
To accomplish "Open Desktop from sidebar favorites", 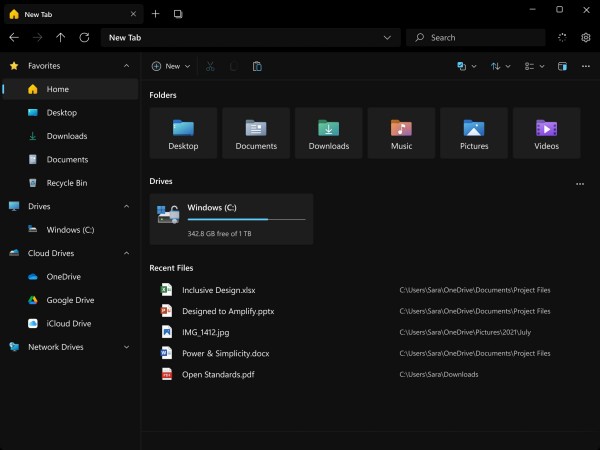I will click(70, 112).
